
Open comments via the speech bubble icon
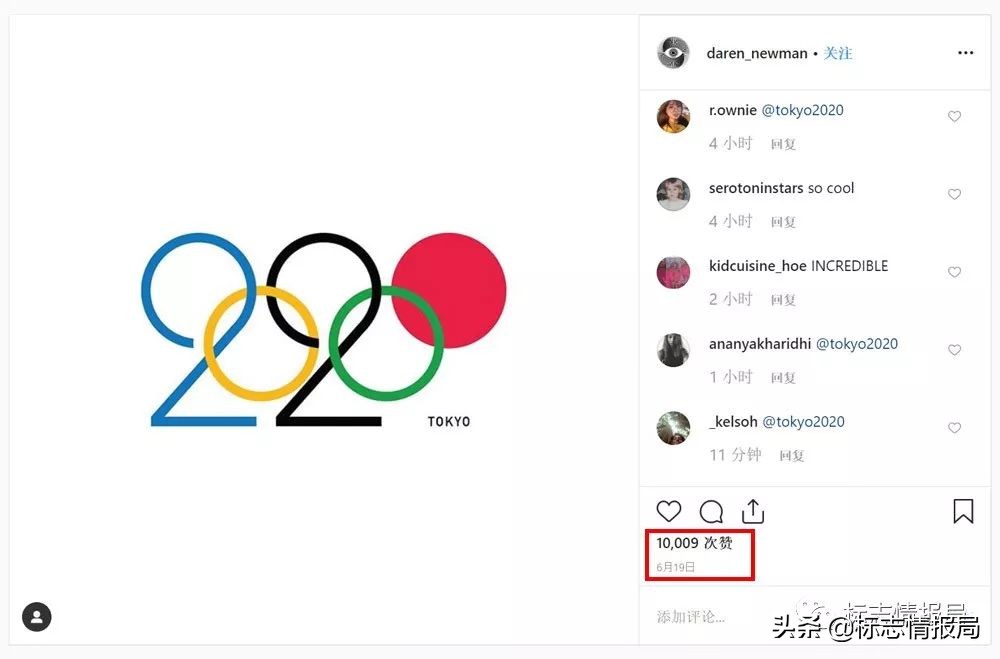[x=711, y=511]
